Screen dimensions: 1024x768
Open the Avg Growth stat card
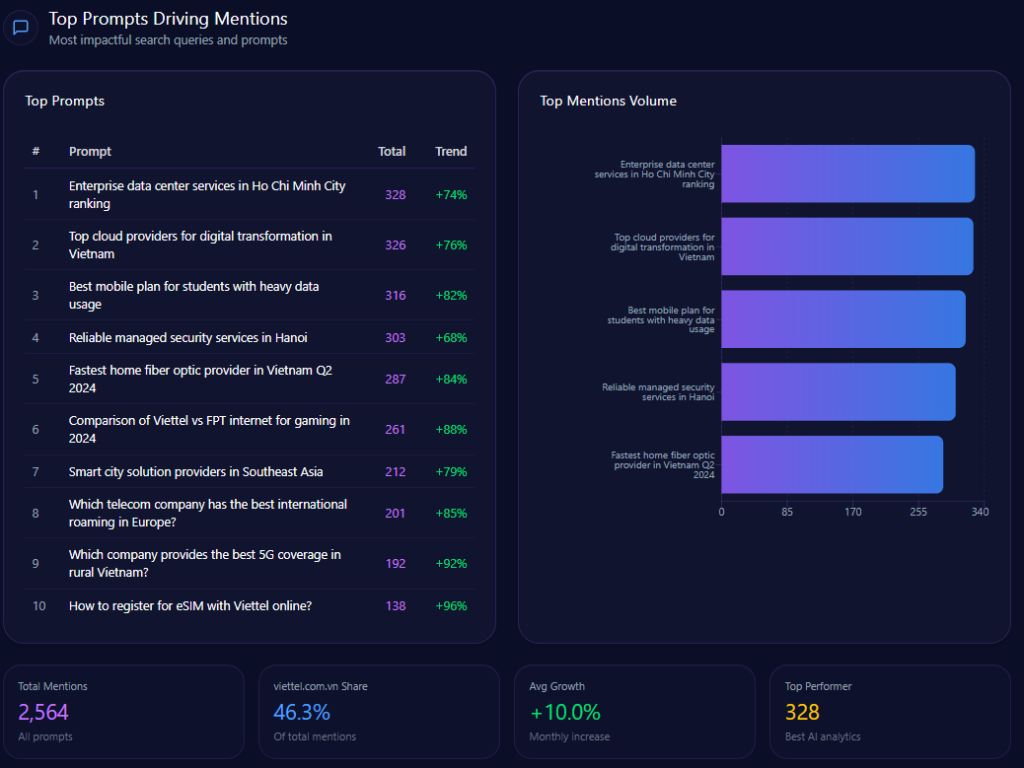[x=634, y=712]
